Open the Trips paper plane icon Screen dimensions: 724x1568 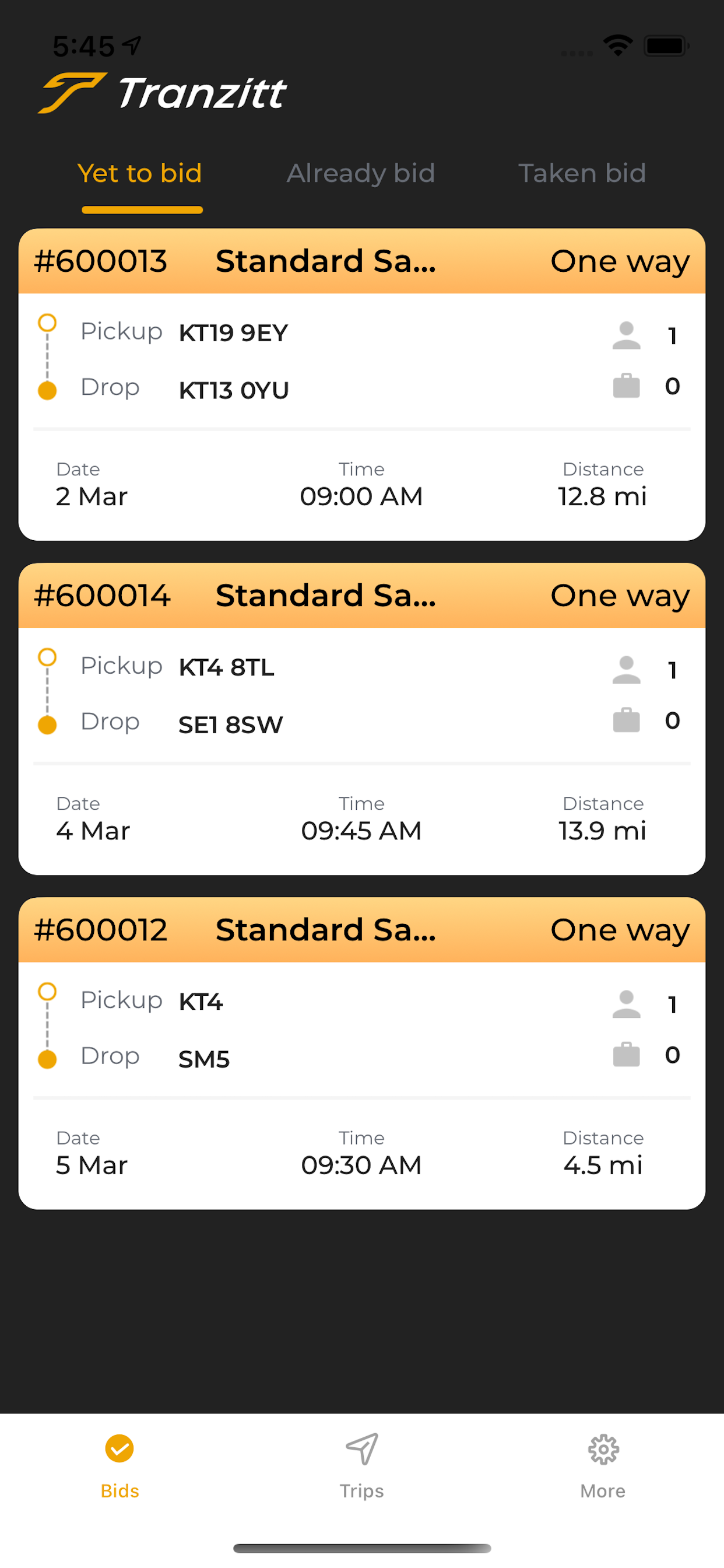(x=362, y=1448)
